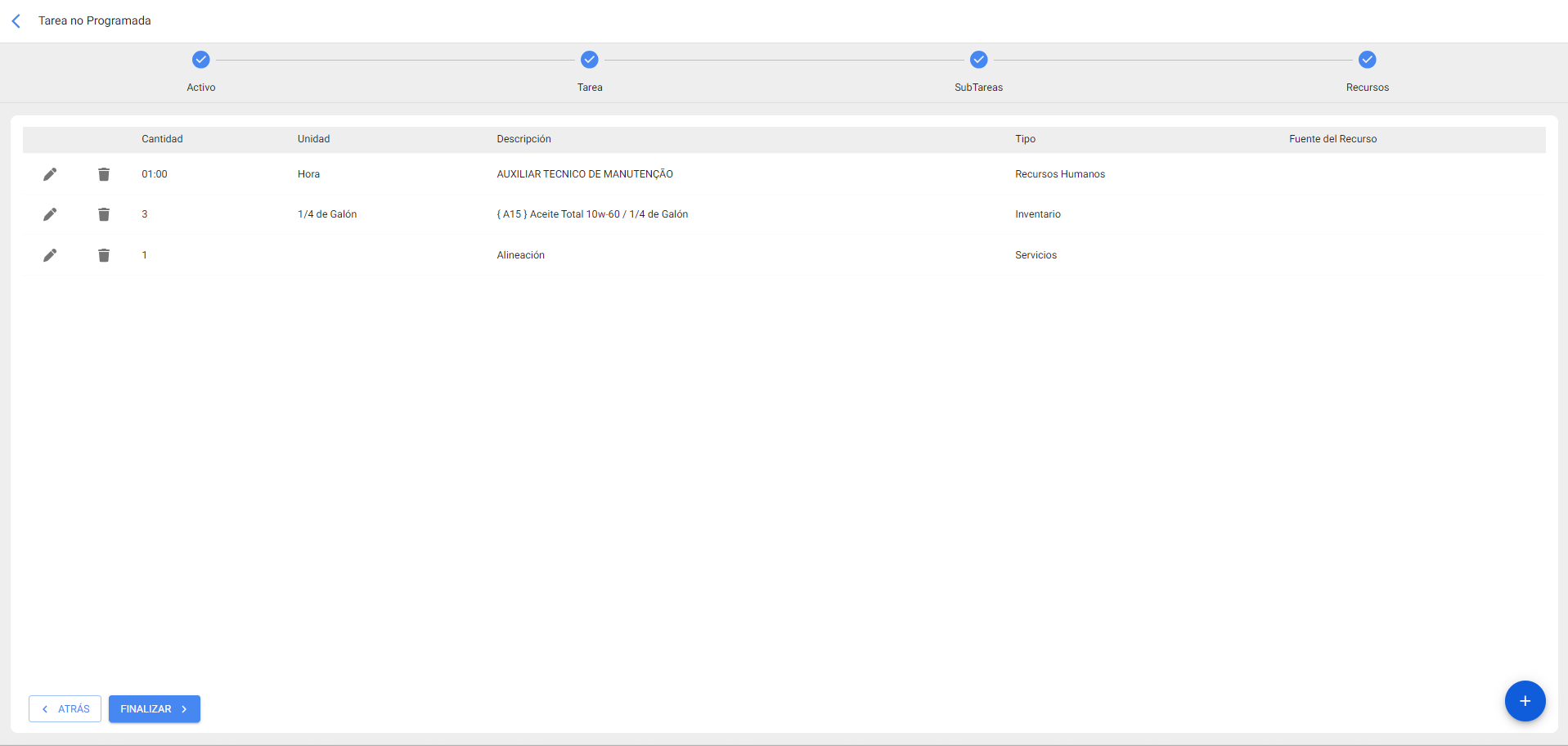Screen dimensions: 1568x746
Task: Click the Fuente del Recurso column header
Action: tap(1332, 139)
